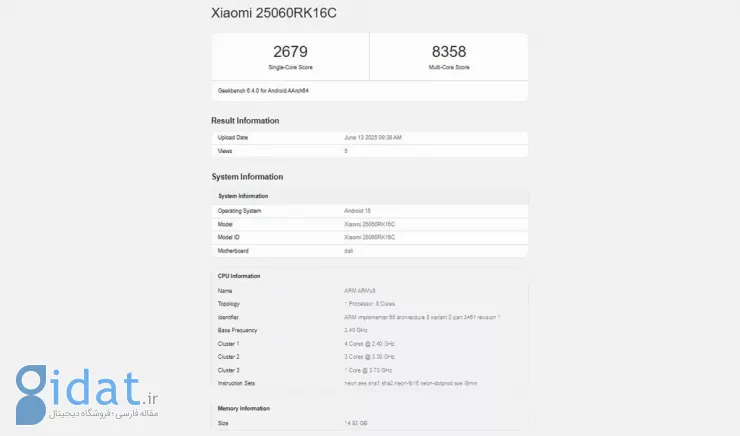Click the 'Single-Core Score' label
Image resolution: width=740 pixels, height=436 pixels.
[x=290, y=67]
